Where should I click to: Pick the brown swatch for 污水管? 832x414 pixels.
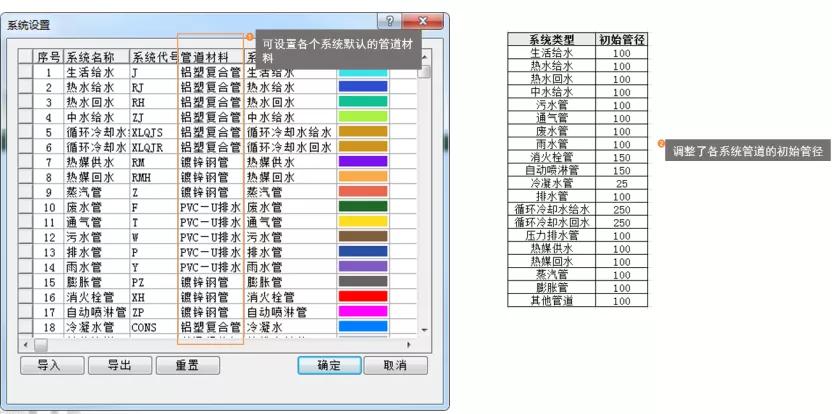tap(363, 236)
